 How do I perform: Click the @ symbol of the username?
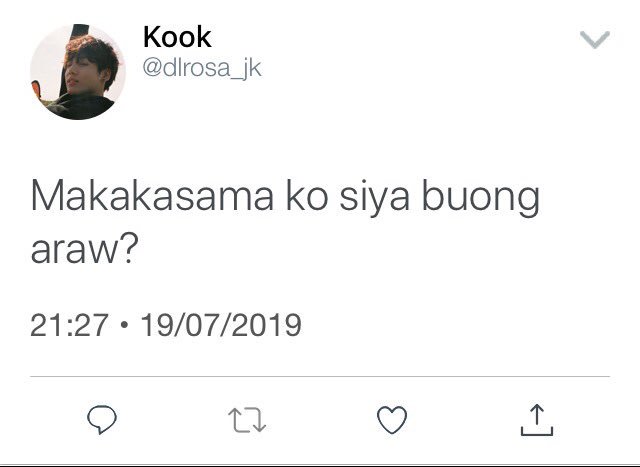click(x=152, y=69)
